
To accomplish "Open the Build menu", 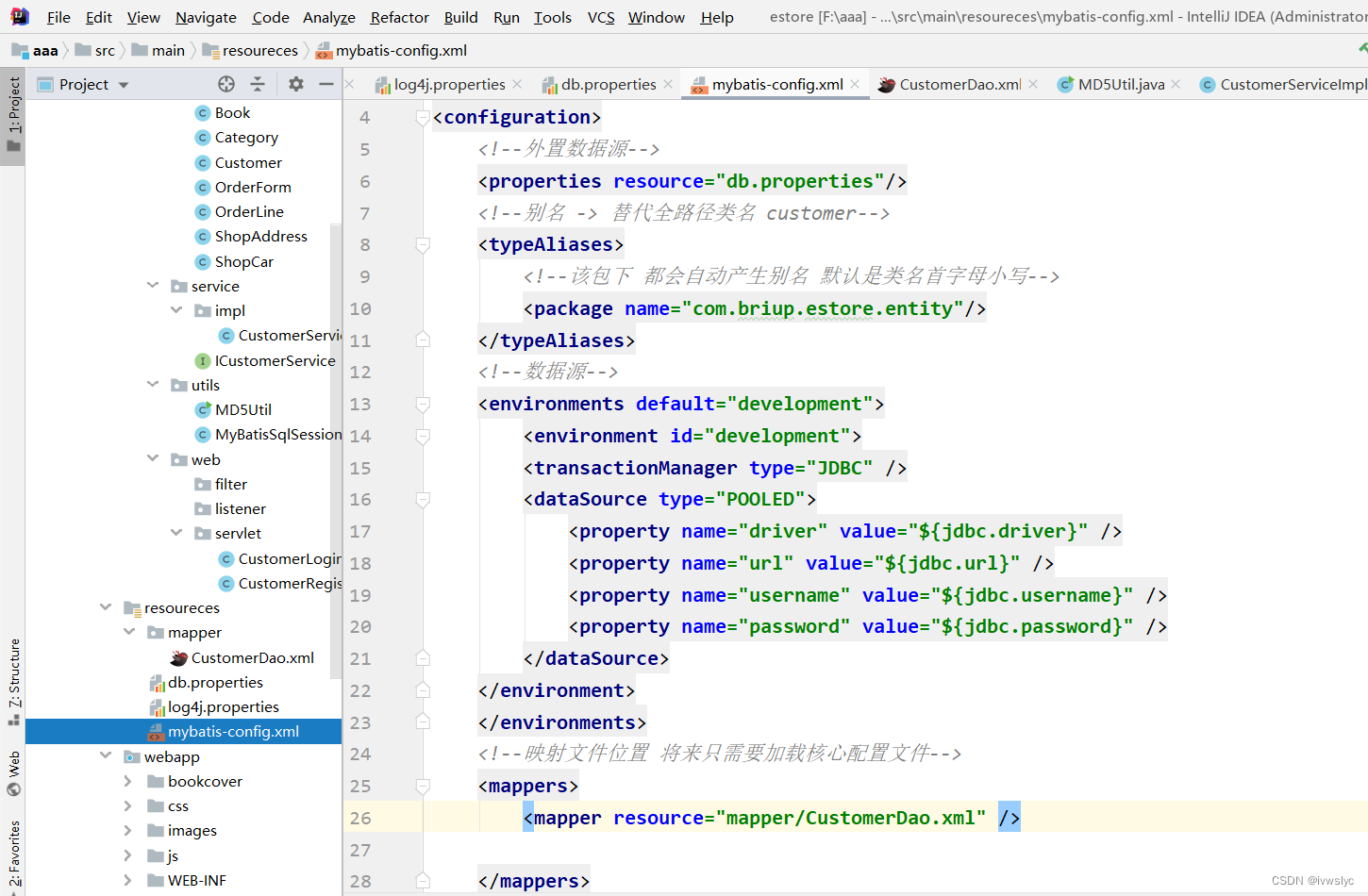I will click(460, 17).
